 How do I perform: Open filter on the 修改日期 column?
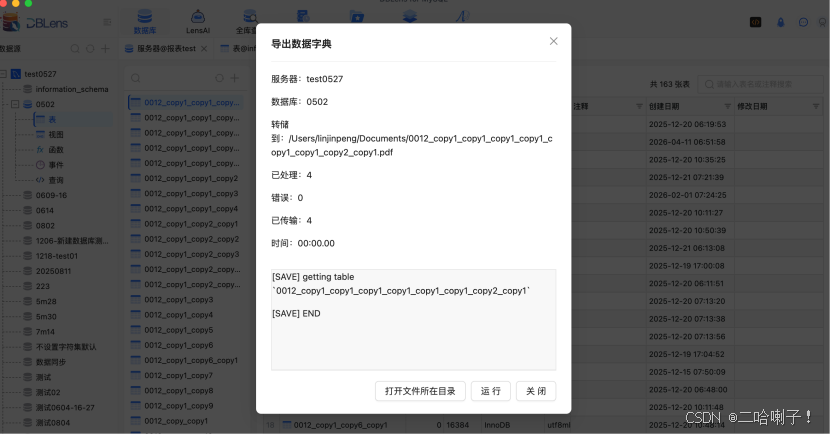(816, 106)
